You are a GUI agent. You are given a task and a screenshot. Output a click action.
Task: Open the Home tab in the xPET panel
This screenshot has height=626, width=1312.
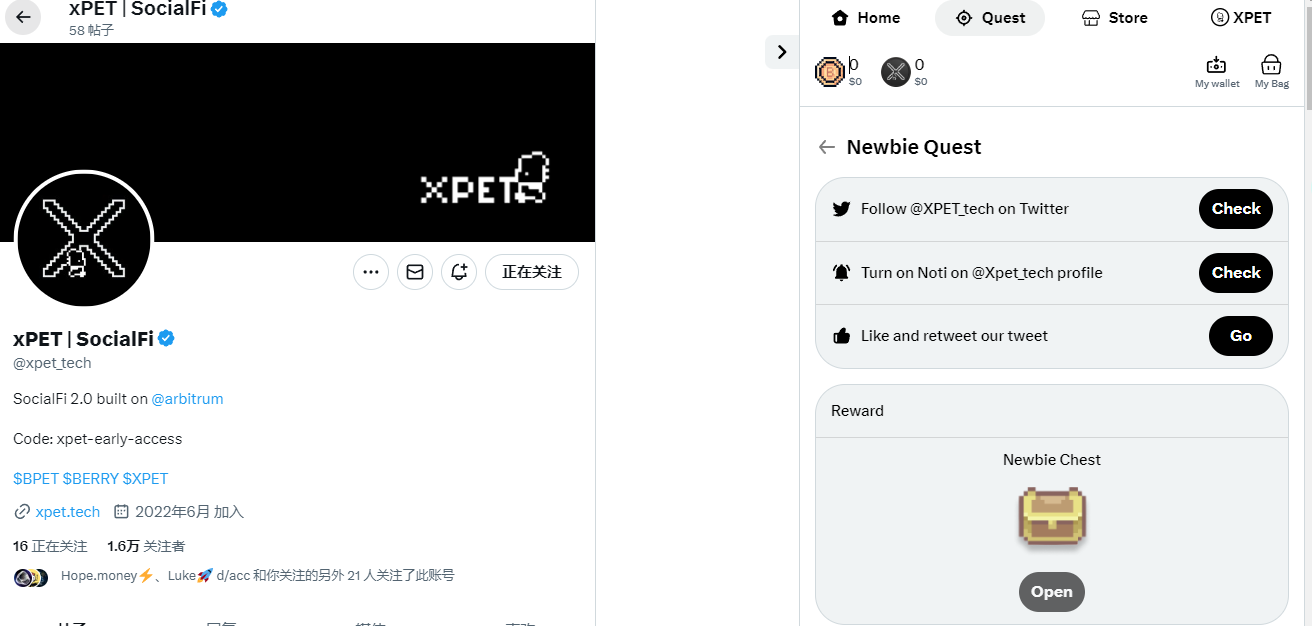(x=865, y=17)
